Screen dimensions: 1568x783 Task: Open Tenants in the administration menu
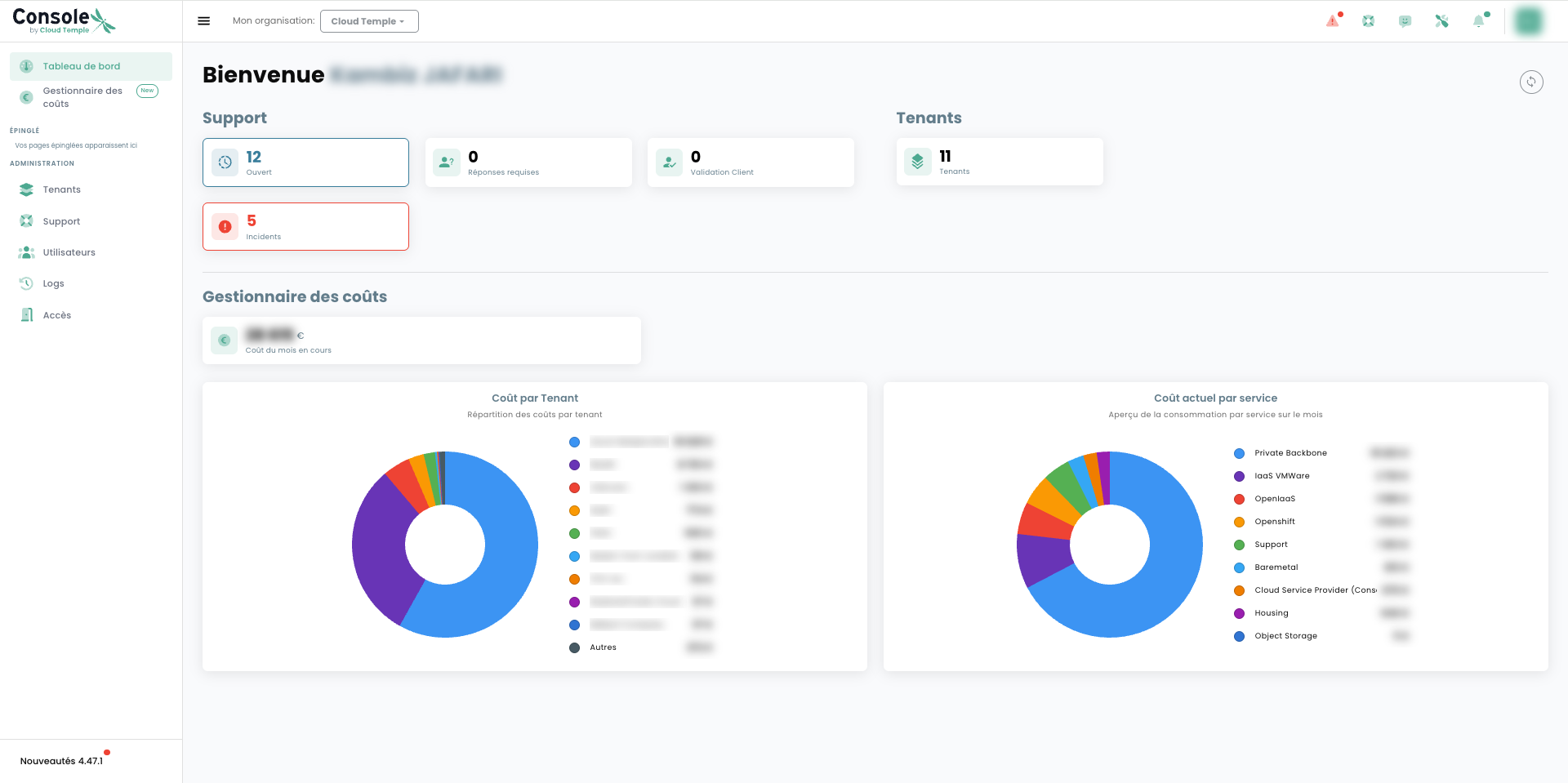click(61, 189)
